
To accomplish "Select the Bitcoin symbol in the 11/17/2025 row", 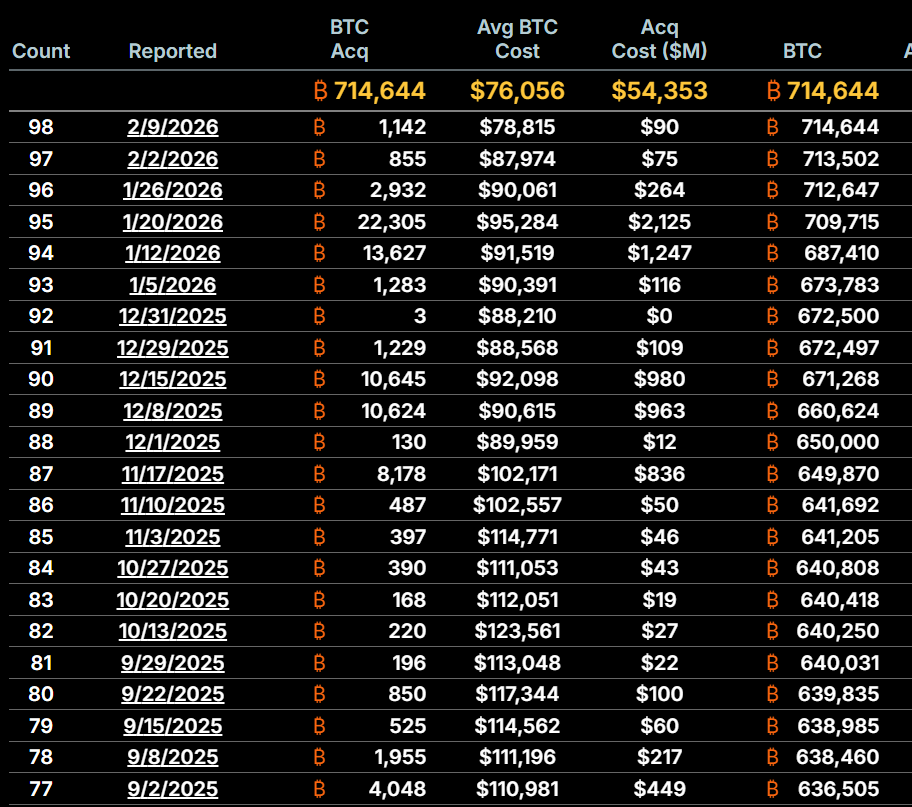I will point(318,473).
